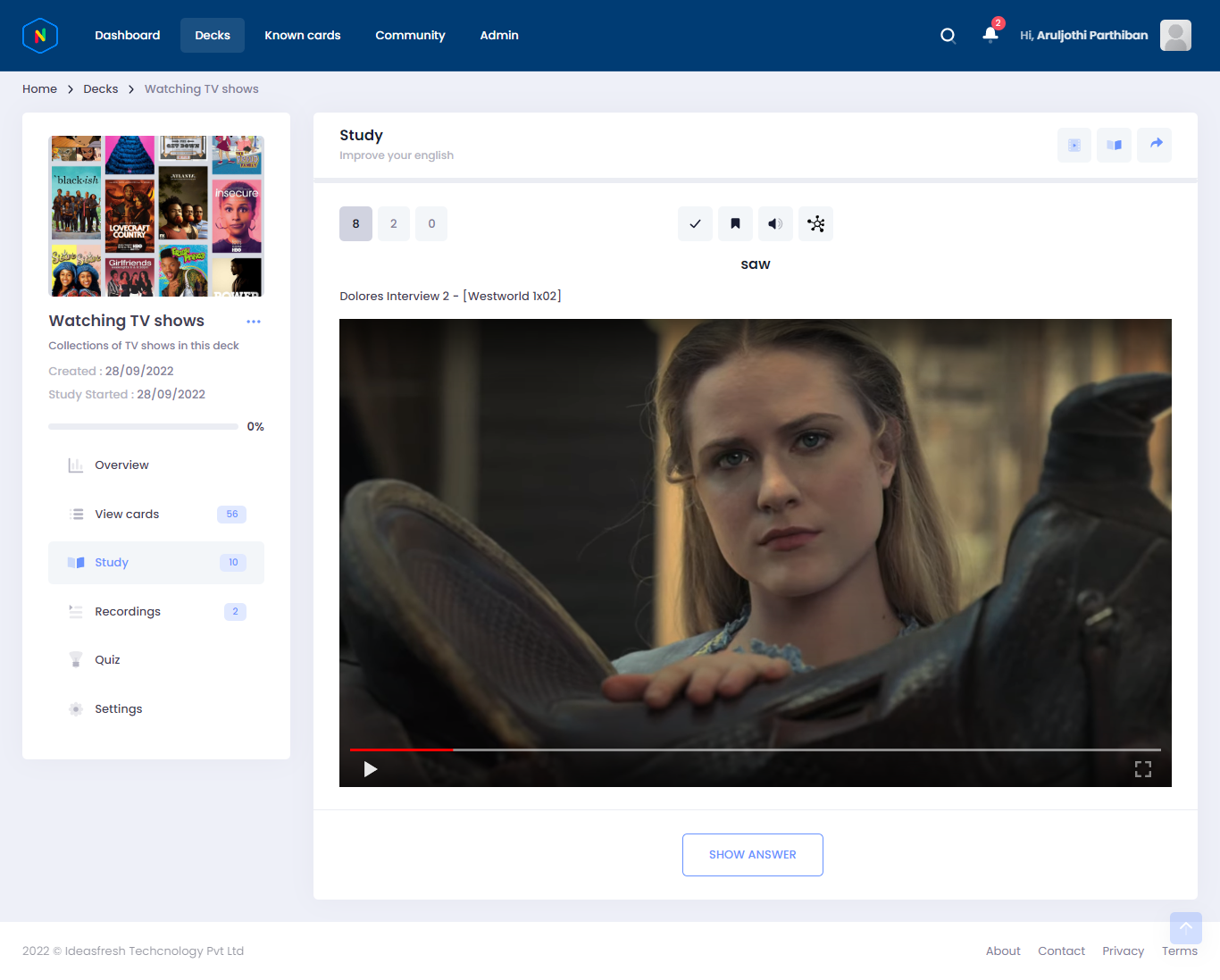Viewport: 1220px width, 980px height.
Task: Click the share arrow icon
Action: 1155,145
